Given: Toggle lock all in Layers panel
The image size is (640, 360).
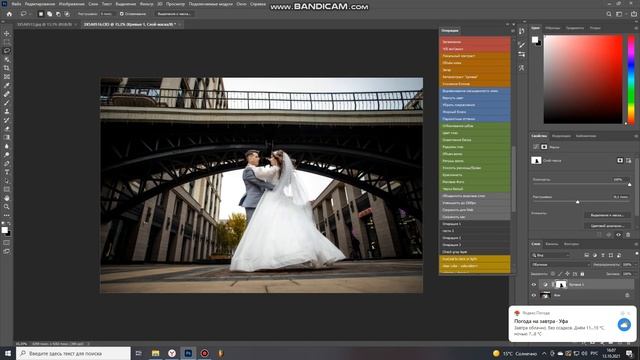Looking at the screenshot, I should 582,274.
